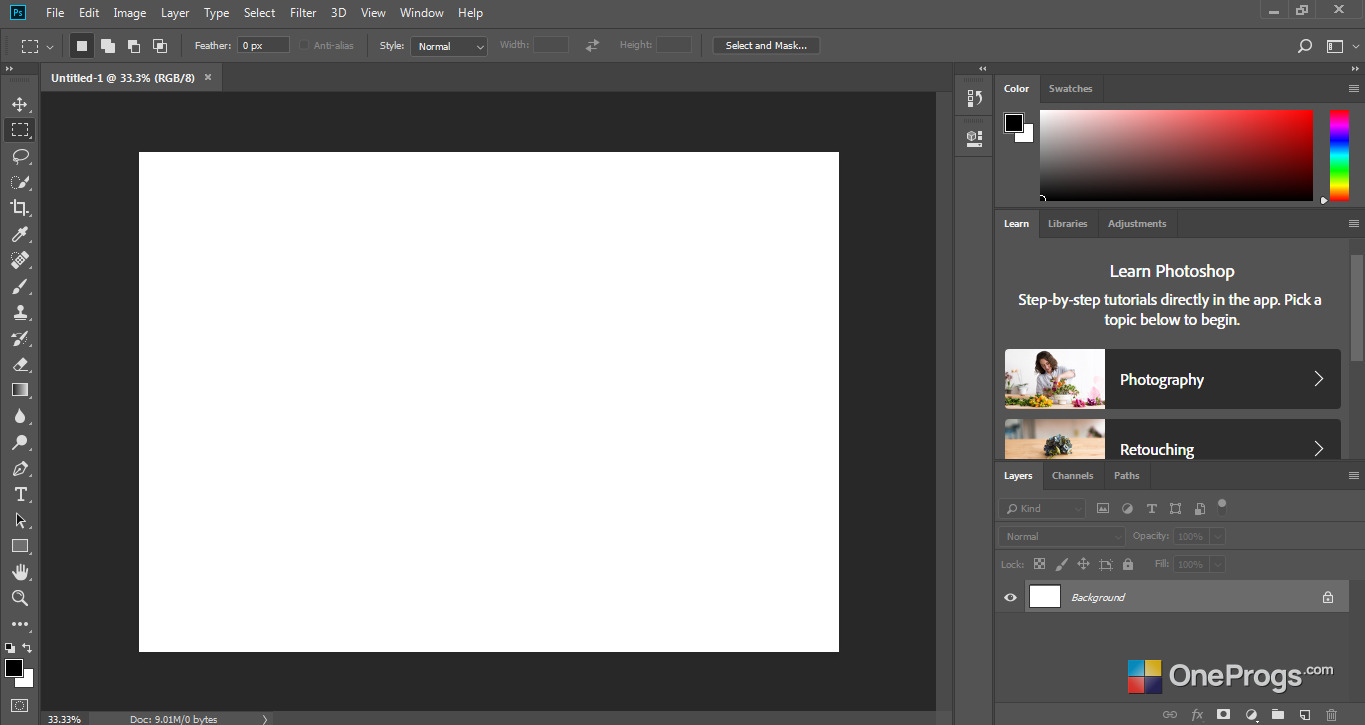Click the Hand tool
Viewport: 1365px width, 725px height.
pos(20,572)
